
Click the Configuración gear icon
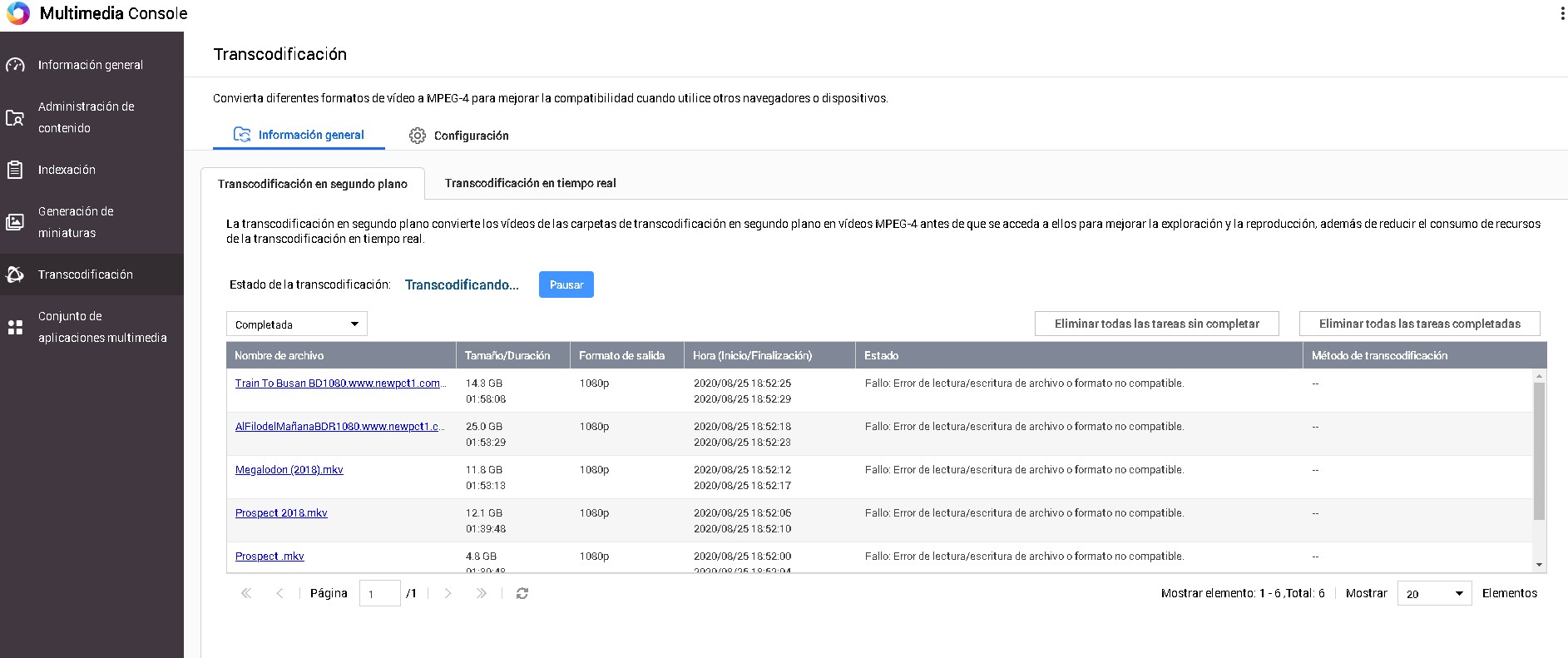click(418, 136)
